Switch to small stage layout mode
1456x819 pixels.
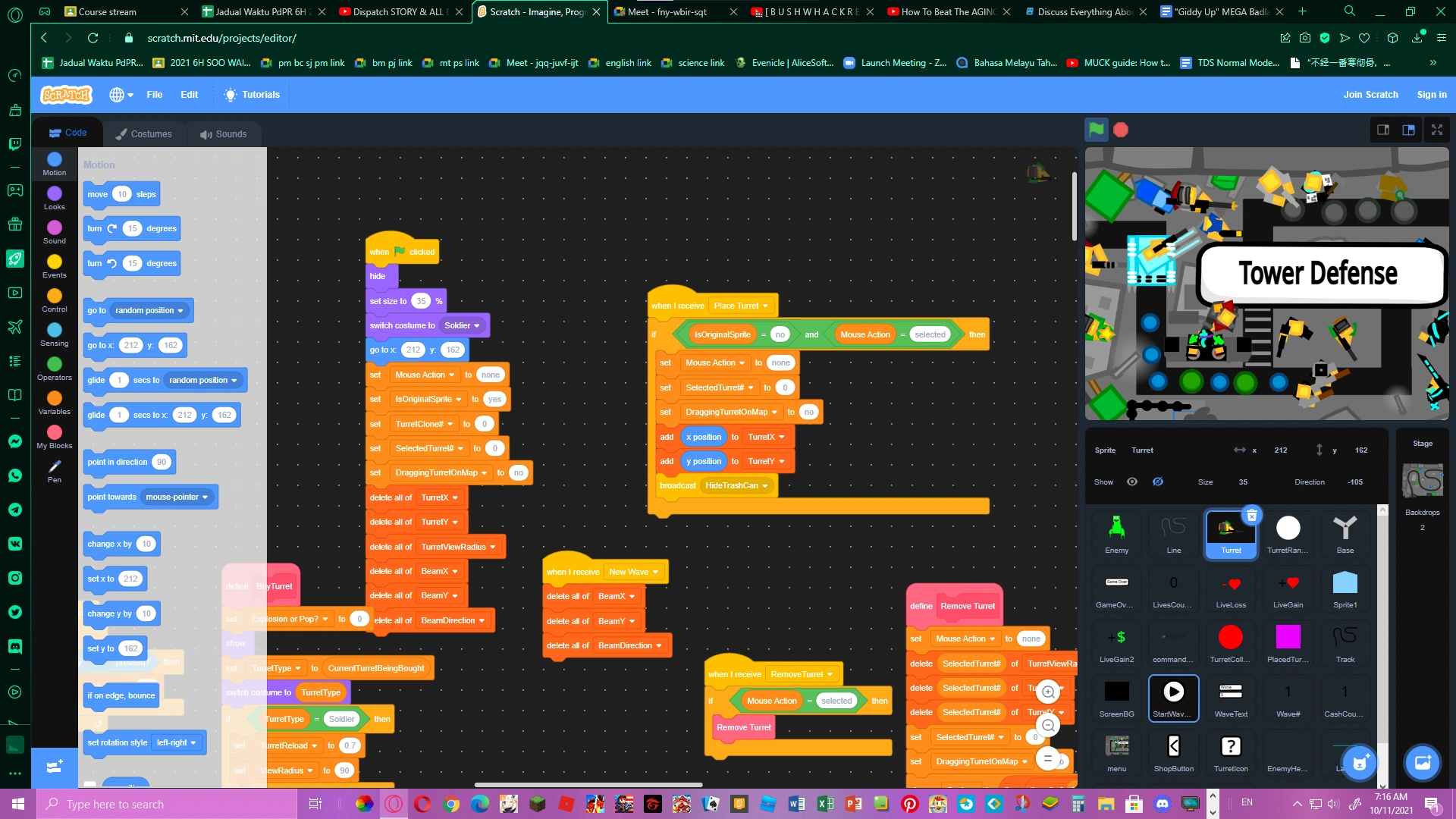coord(1382,130)
